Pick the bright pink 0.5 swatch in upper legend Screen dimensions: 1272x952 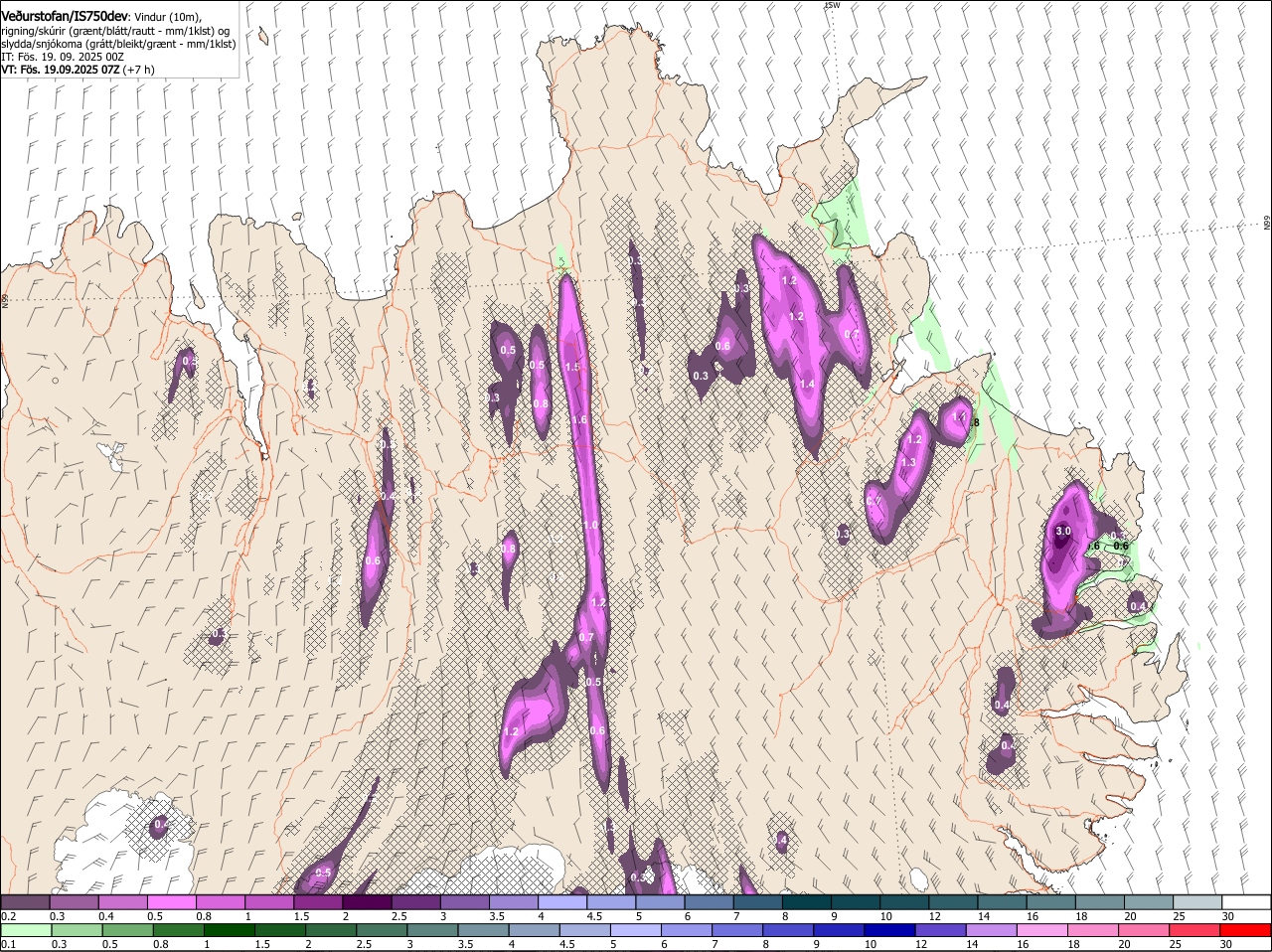[171, 901]
